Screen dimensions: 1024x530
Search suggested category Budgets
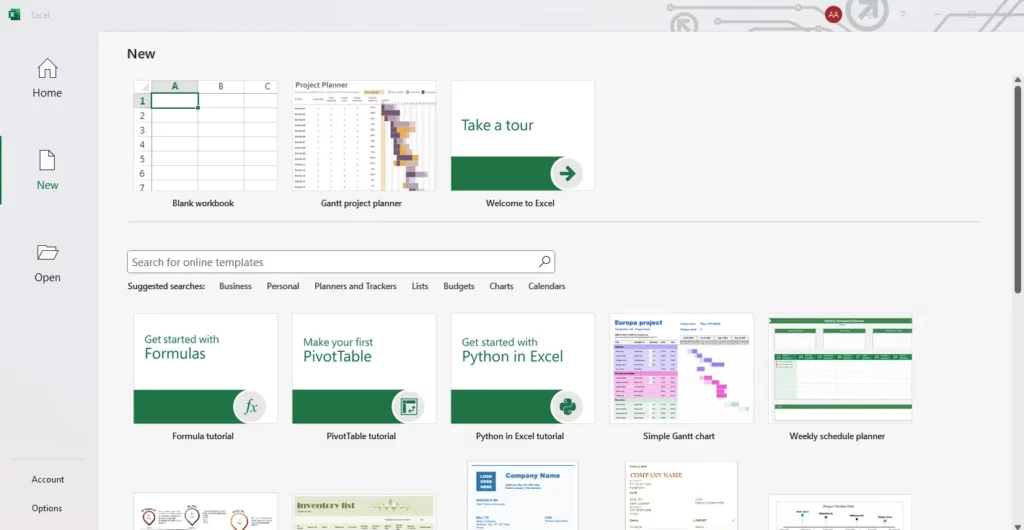(x=459, y=286)
